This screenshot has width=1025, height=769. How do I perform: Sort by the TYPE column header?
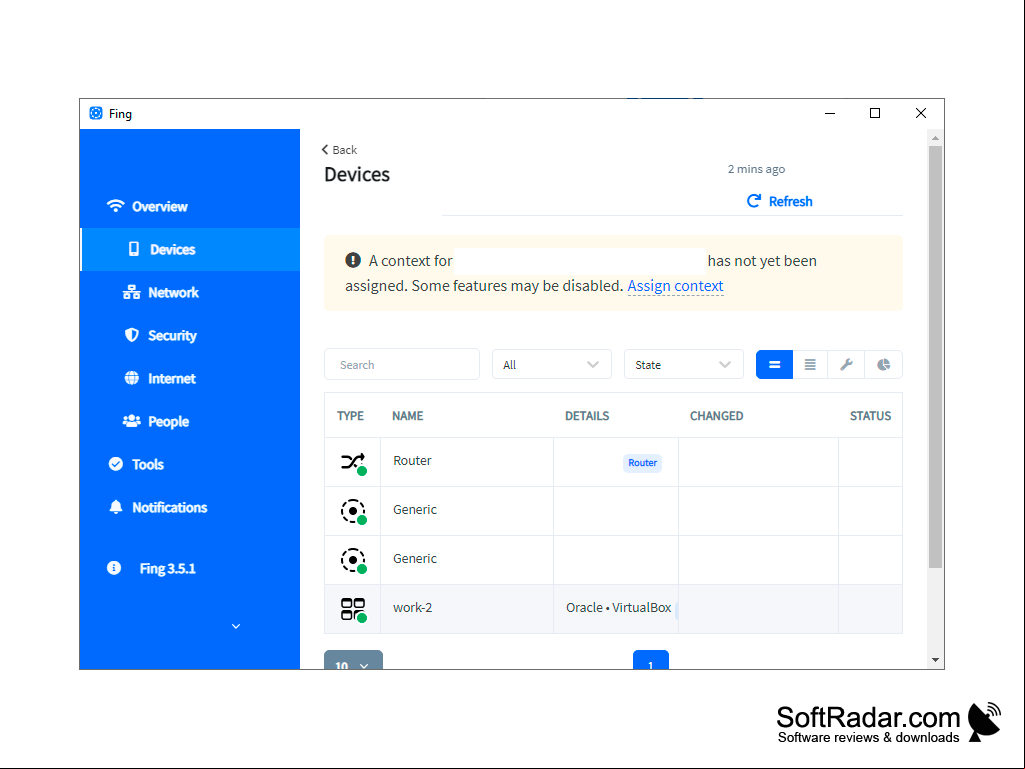click(x=350, y=416)
